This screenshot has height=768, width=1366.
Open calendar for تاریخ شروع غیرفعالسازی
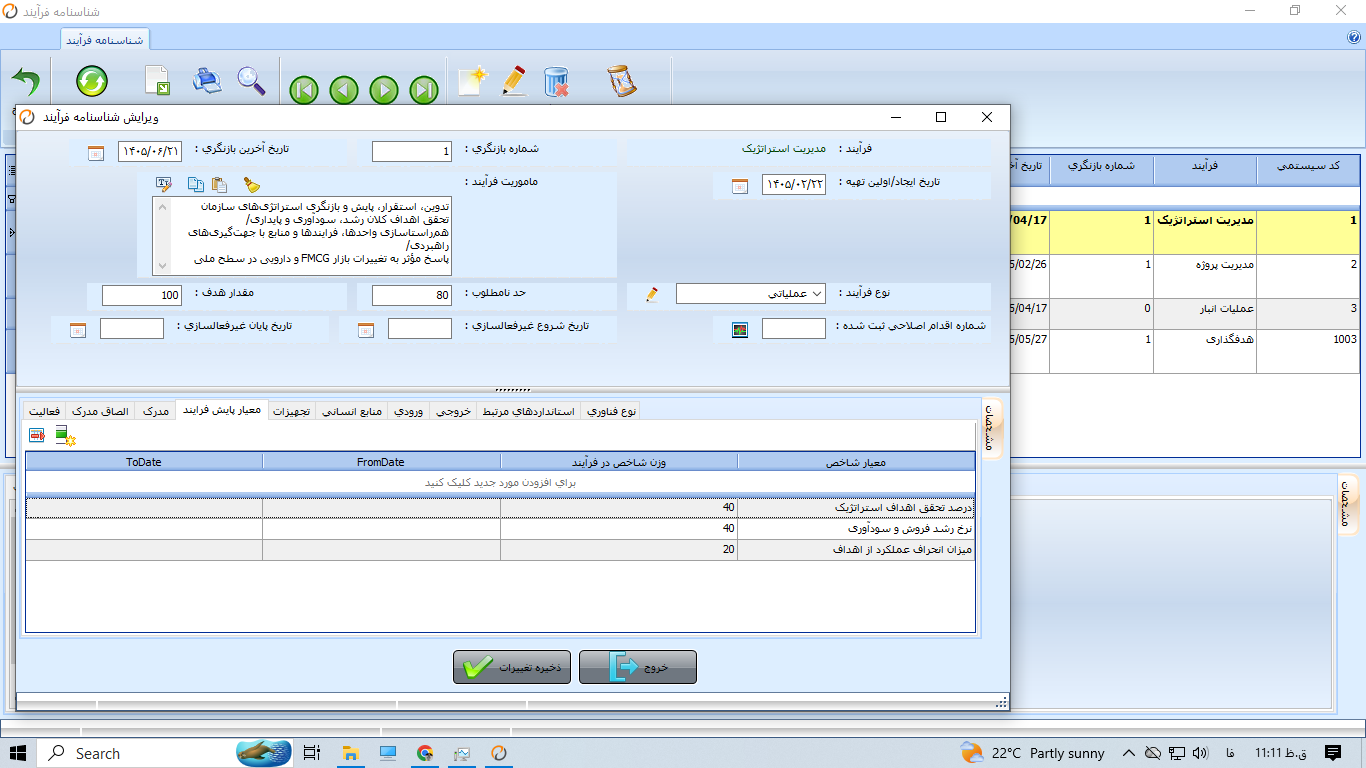366,330
